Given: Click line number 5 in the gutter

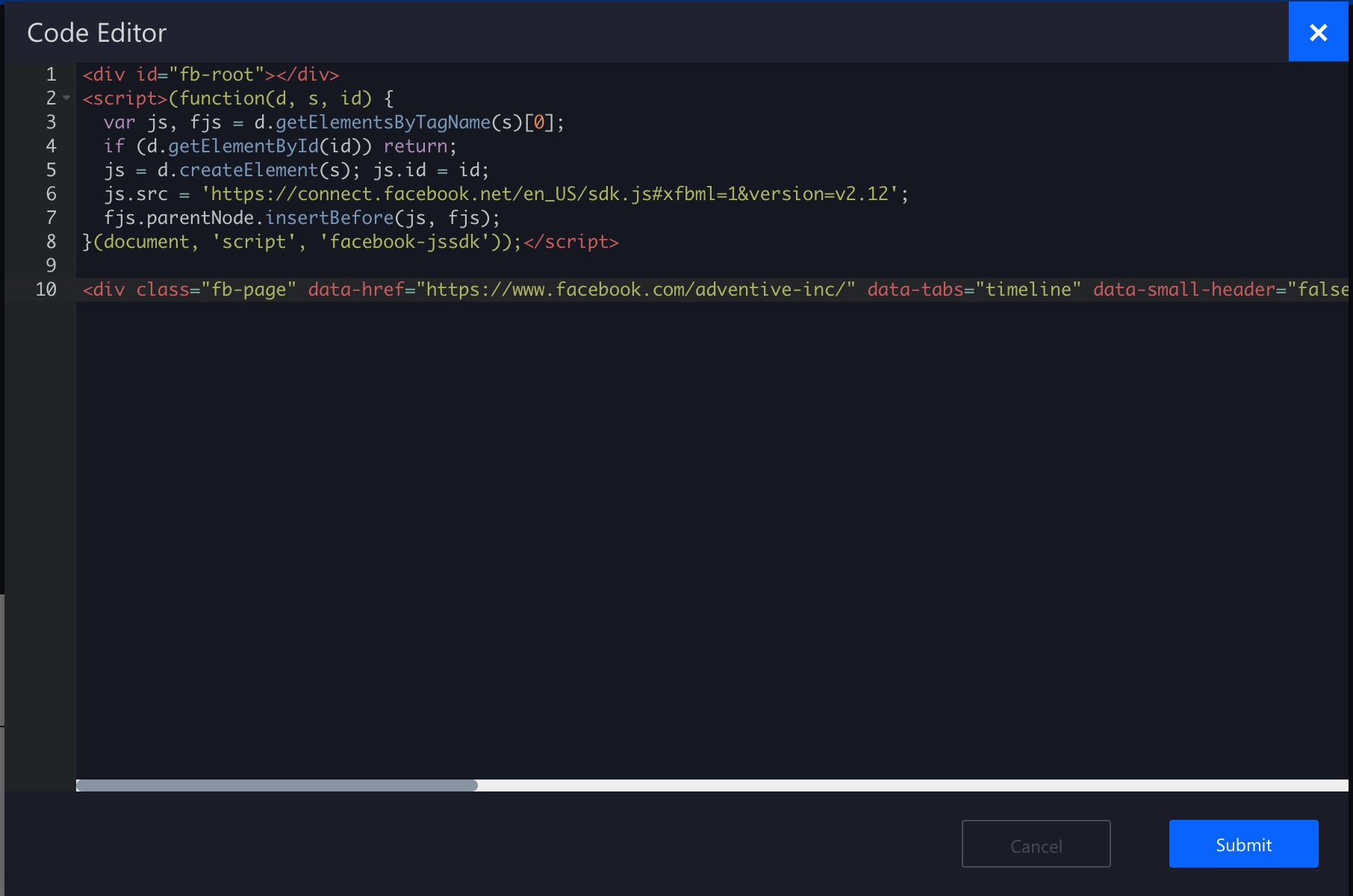Looking at the screenshot, I should (51, 169).
